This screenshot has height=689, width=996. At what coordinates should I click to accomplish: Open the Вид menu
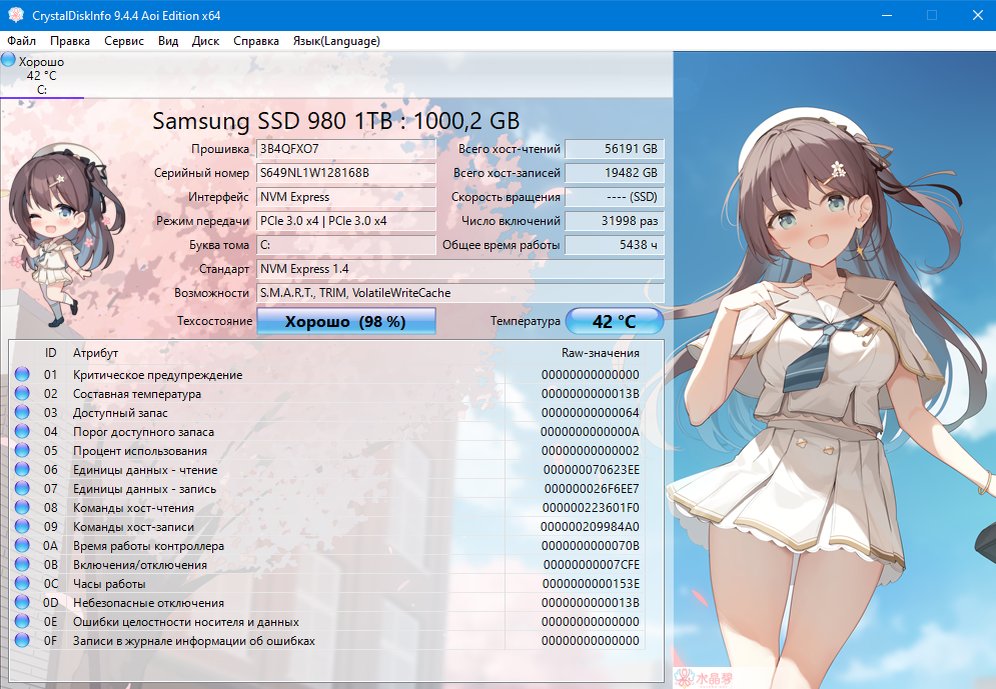click(168, 41)
